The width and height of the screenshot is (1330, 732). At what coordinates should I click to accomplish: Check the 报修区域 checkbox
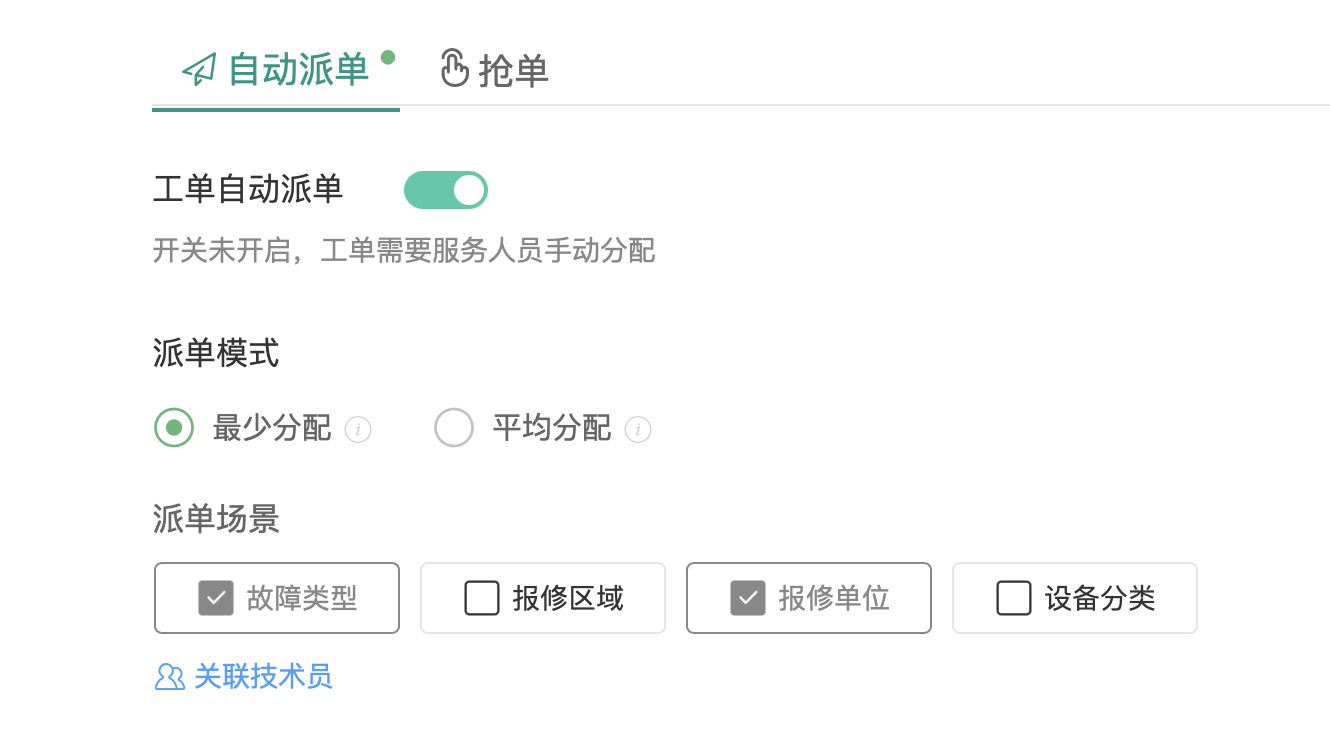482,598
